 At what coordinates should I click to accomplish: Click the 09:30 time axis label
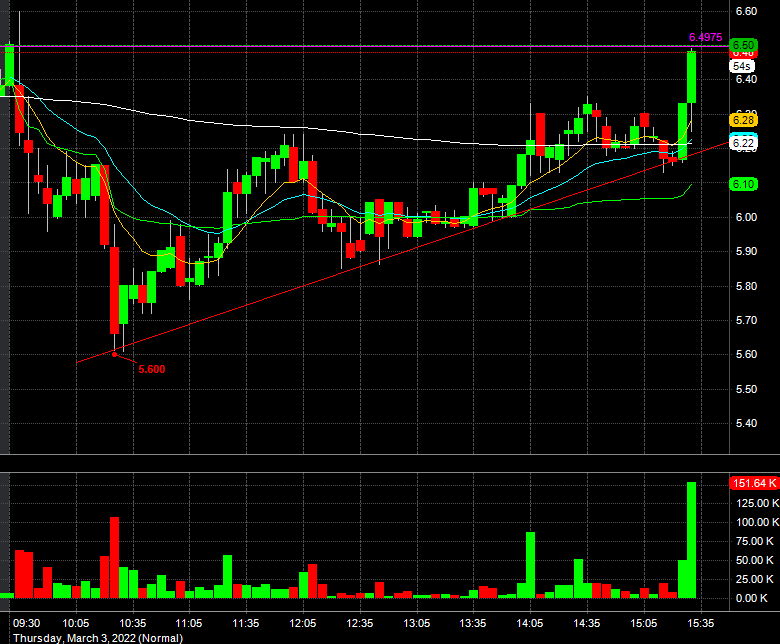click(26, 623)
